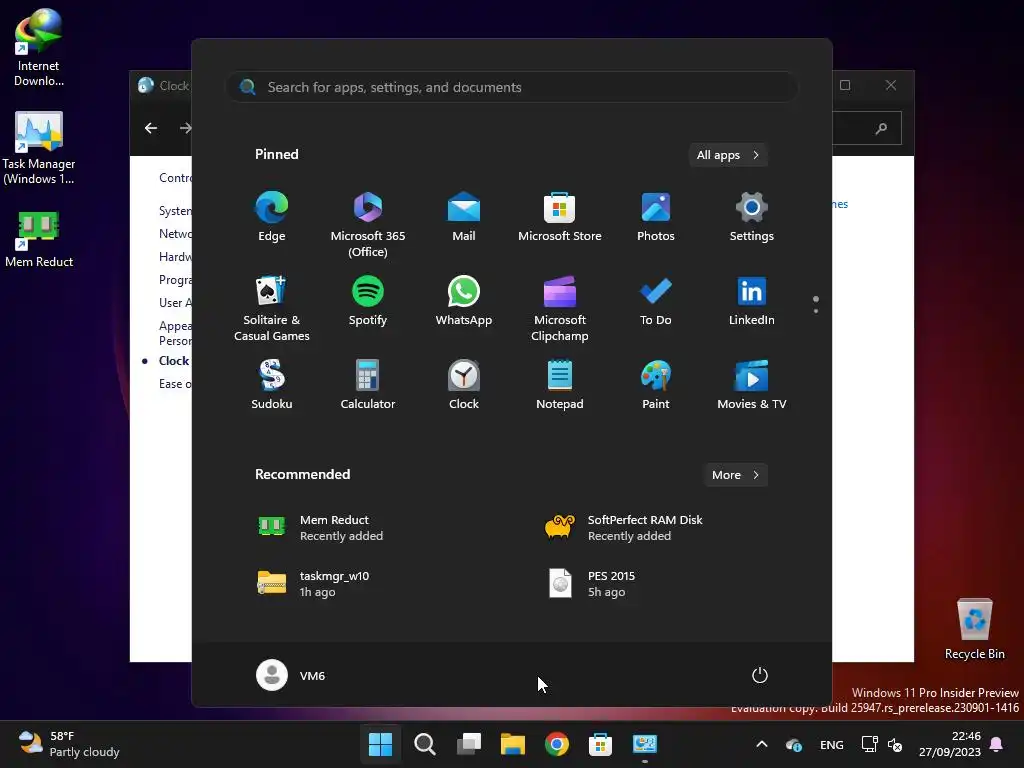Viewport: 1024px width, 768px height.
Task: Open Internet Download Manager desktop shortcut
Action: coord(39,47)
